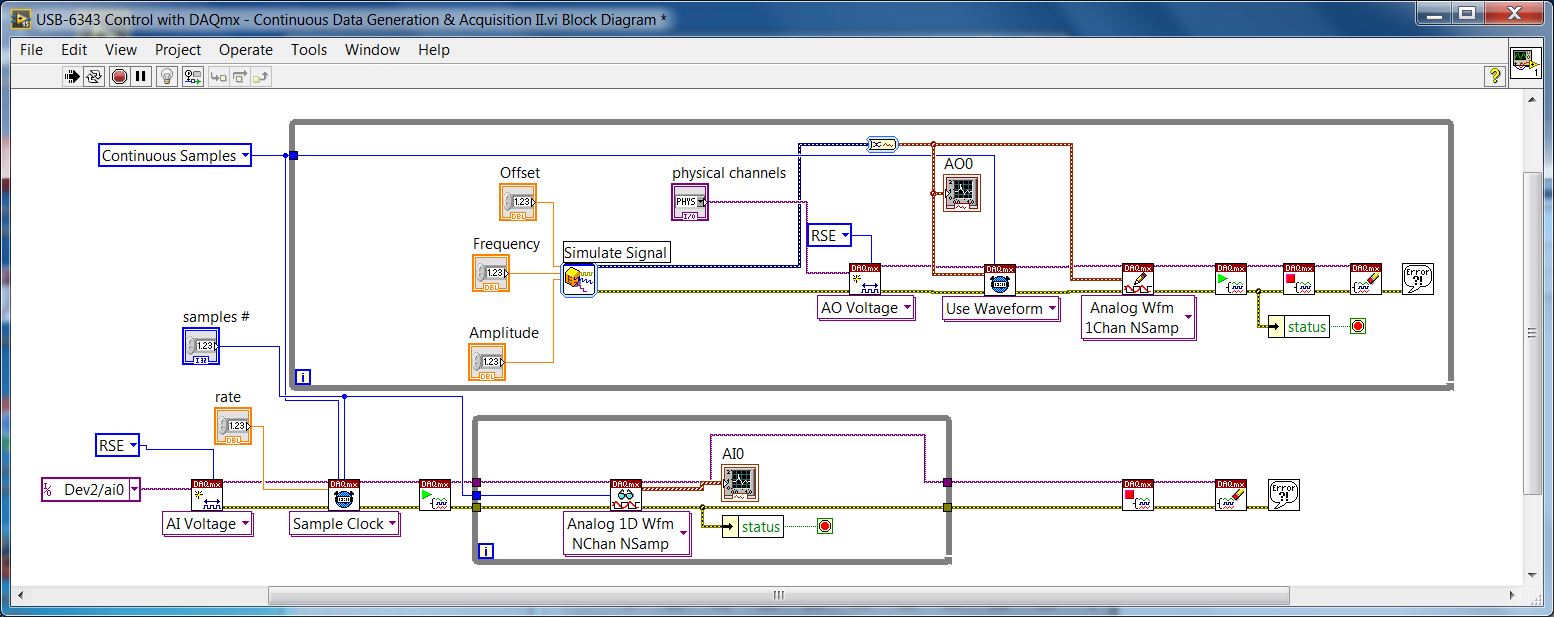This screenshot has height=617, width=1554.
Task: Toggle Retain Wire Values button
Action: (192, 76)
